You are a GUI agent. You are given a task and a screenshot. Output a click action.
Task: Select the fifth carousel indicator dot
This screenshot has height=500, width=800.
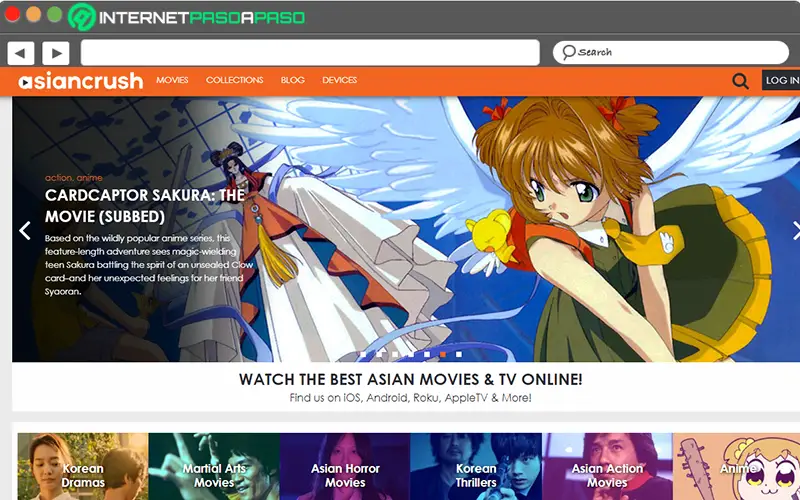[x=427, y=354]
